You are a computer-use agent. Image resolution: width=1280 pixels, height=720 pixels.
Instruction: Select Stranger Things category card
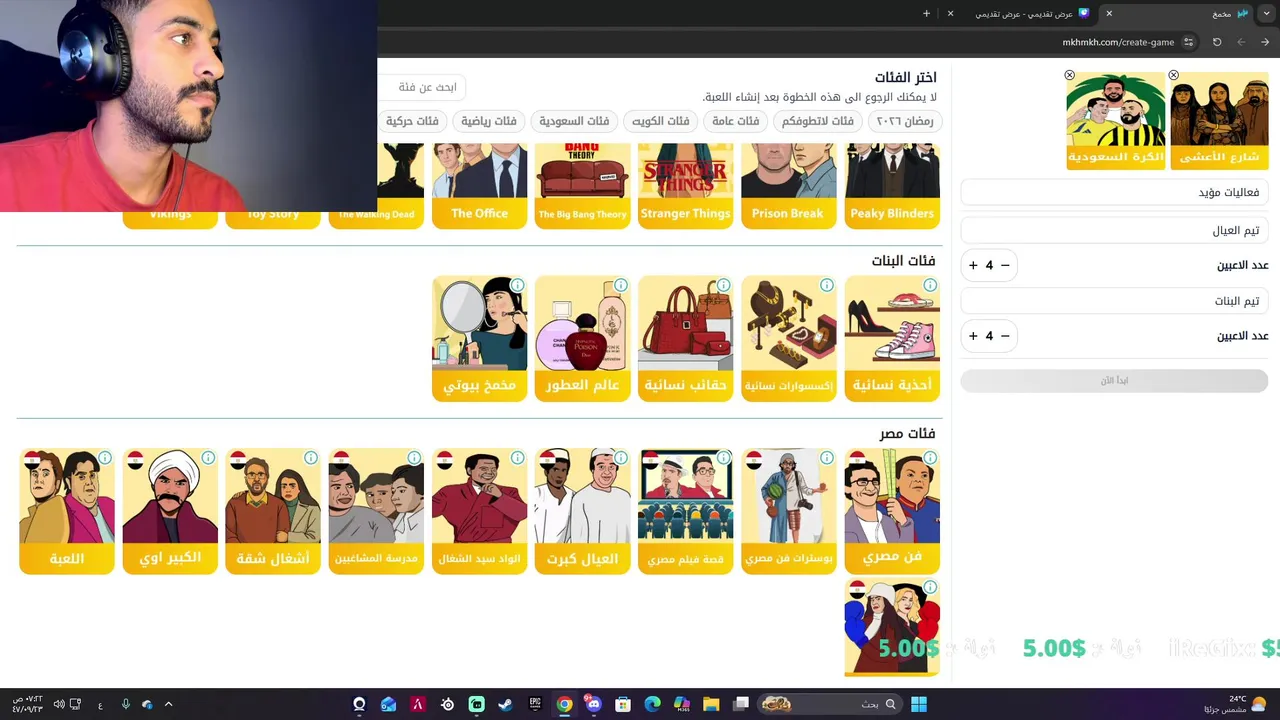685,186
